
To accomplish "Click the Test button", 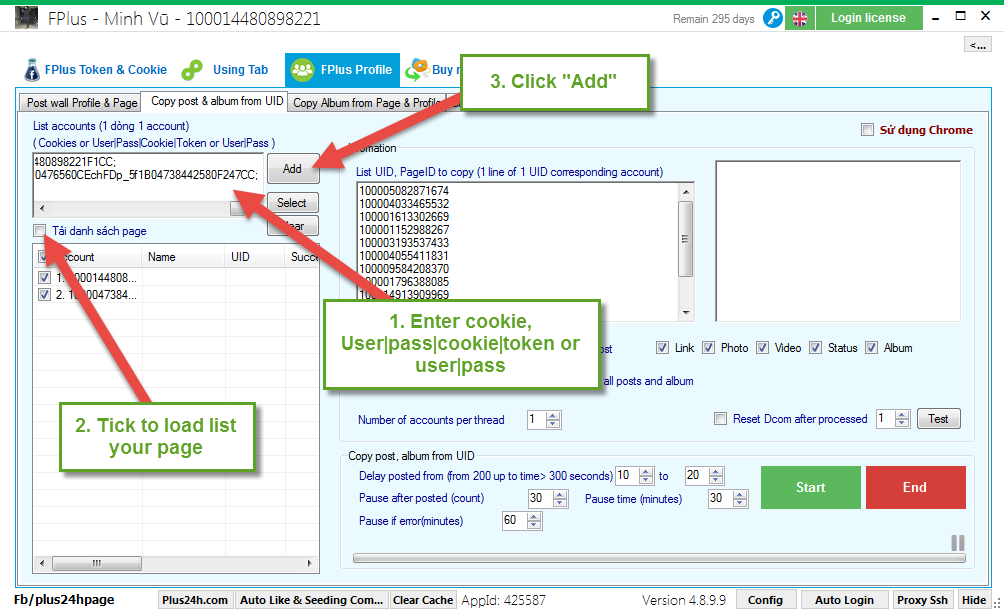I will click(x=939, y=419).
